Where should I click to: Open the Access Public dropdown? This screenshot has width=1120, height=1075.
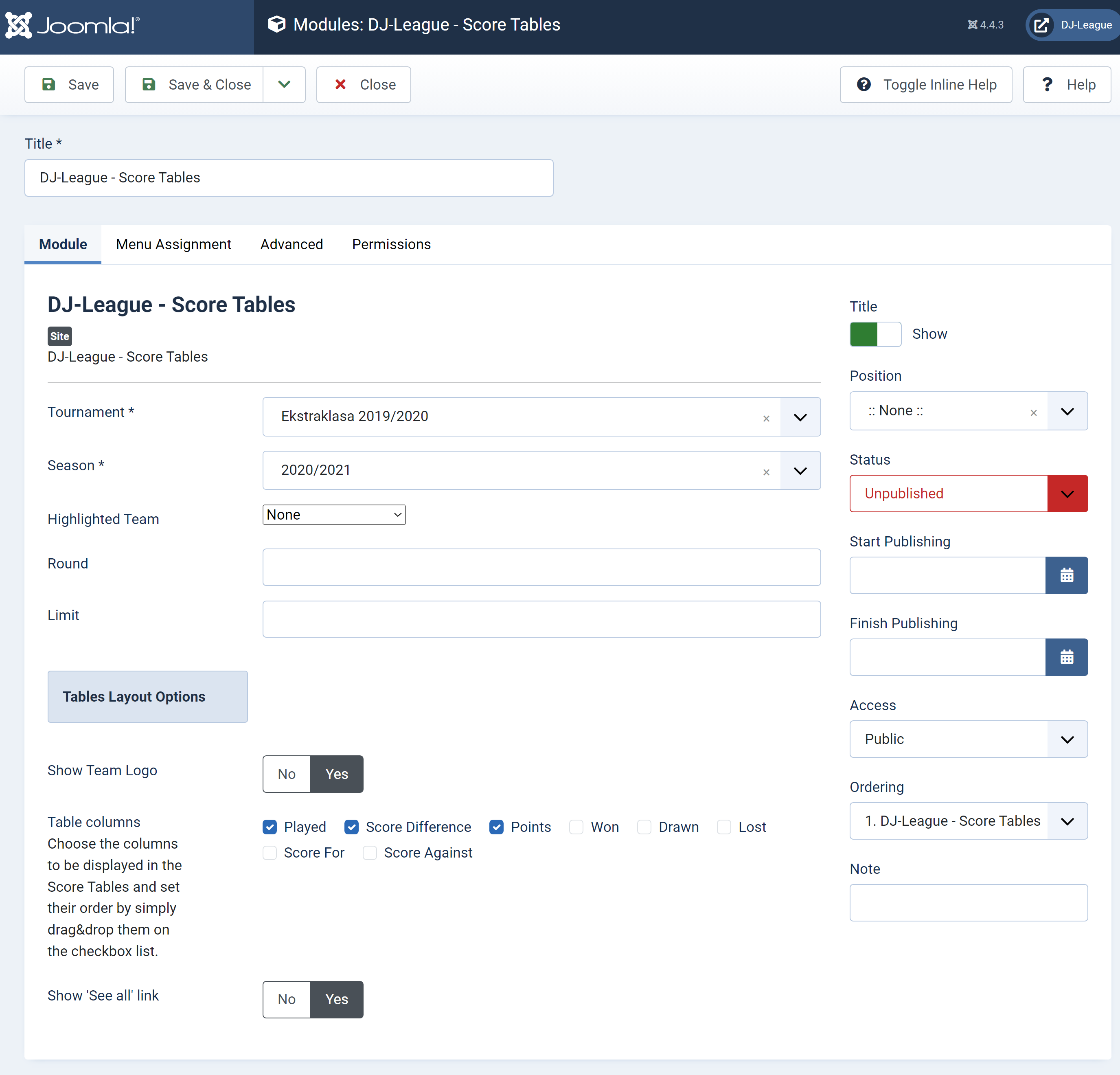969,739
